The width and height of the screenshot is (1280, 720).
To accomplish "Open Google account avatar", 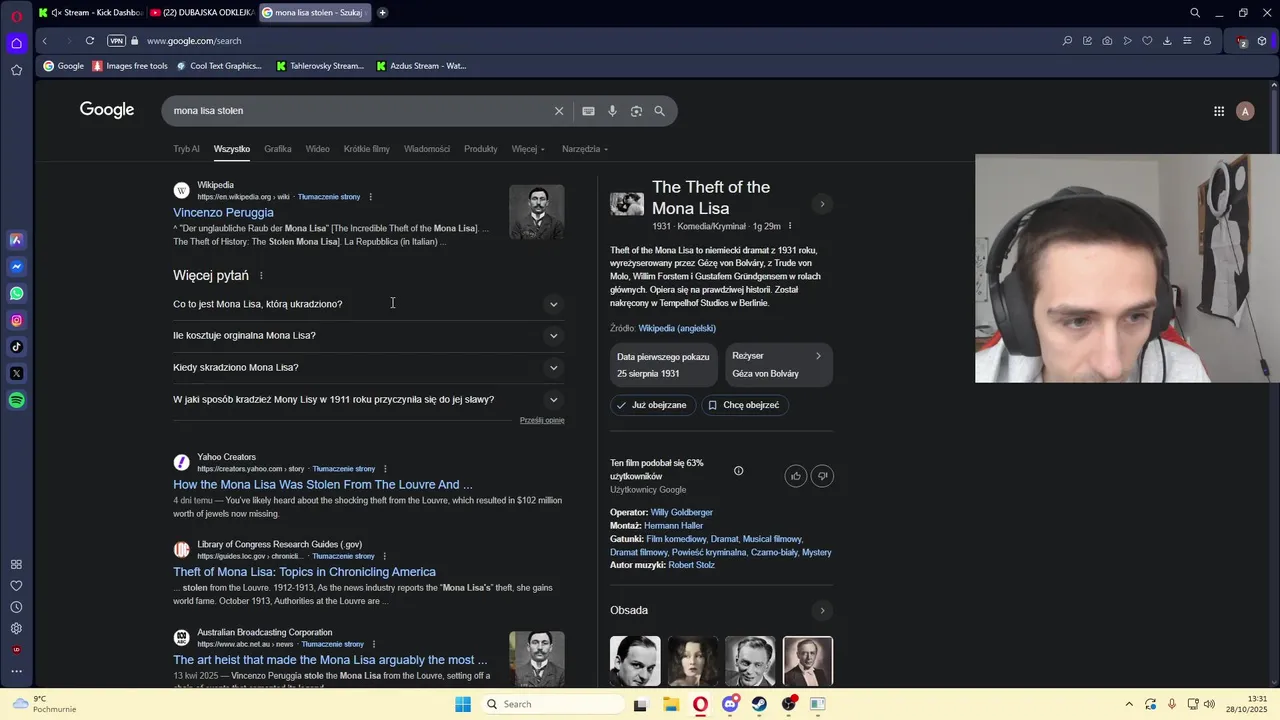I will 1245,111.
